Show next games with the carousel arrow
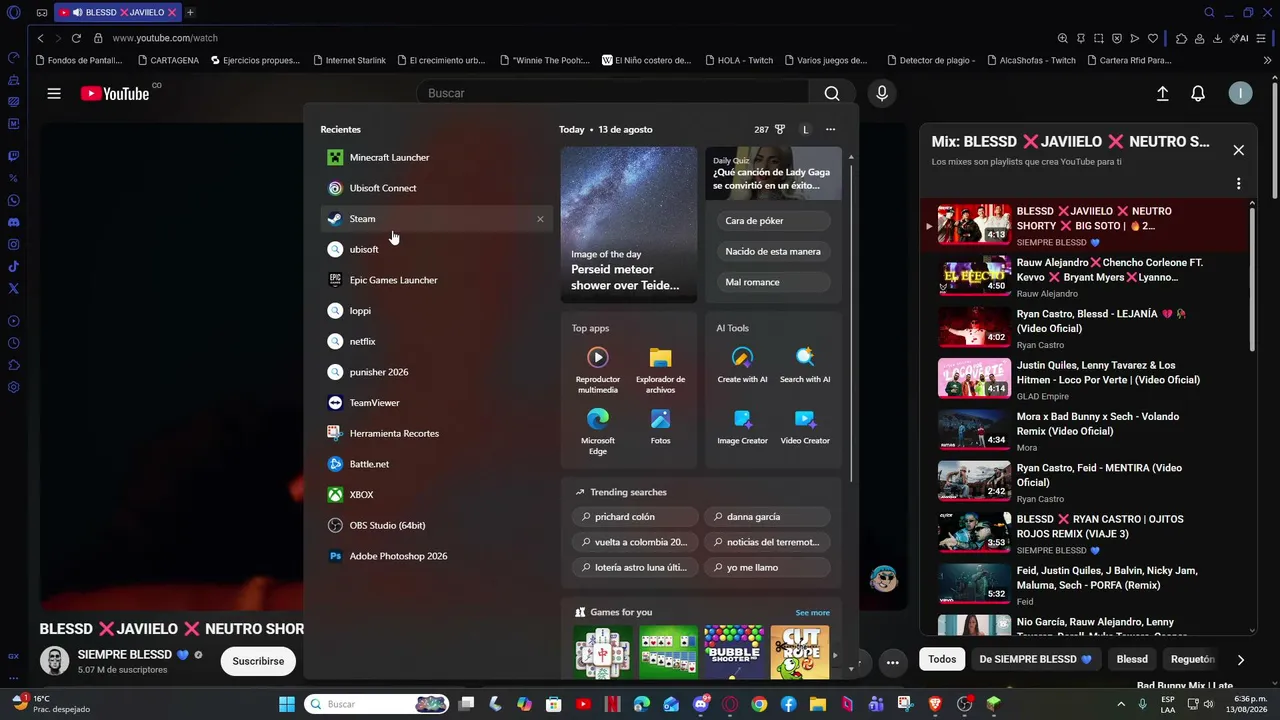The height and width of the screenshot is (720, 1280). (x=835, y=656)
